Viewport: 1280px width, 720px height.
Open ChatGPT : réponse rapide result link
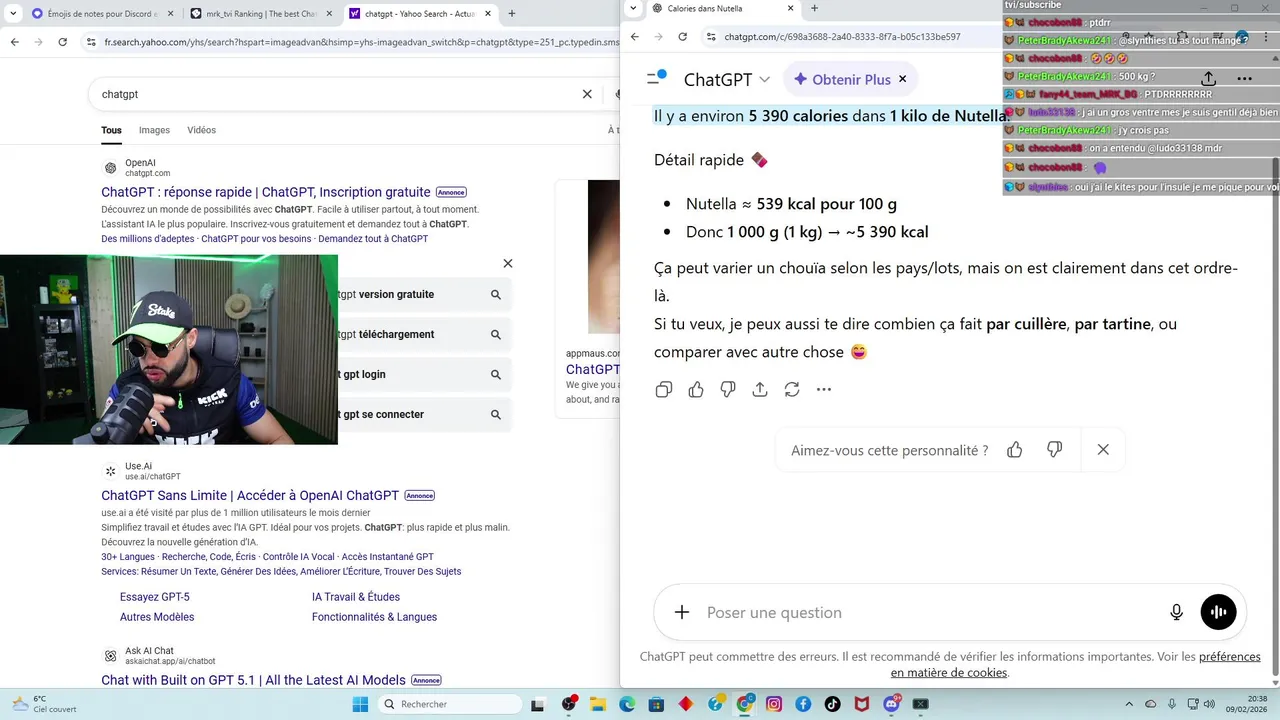pyautogui.click(x=266, y=192)
